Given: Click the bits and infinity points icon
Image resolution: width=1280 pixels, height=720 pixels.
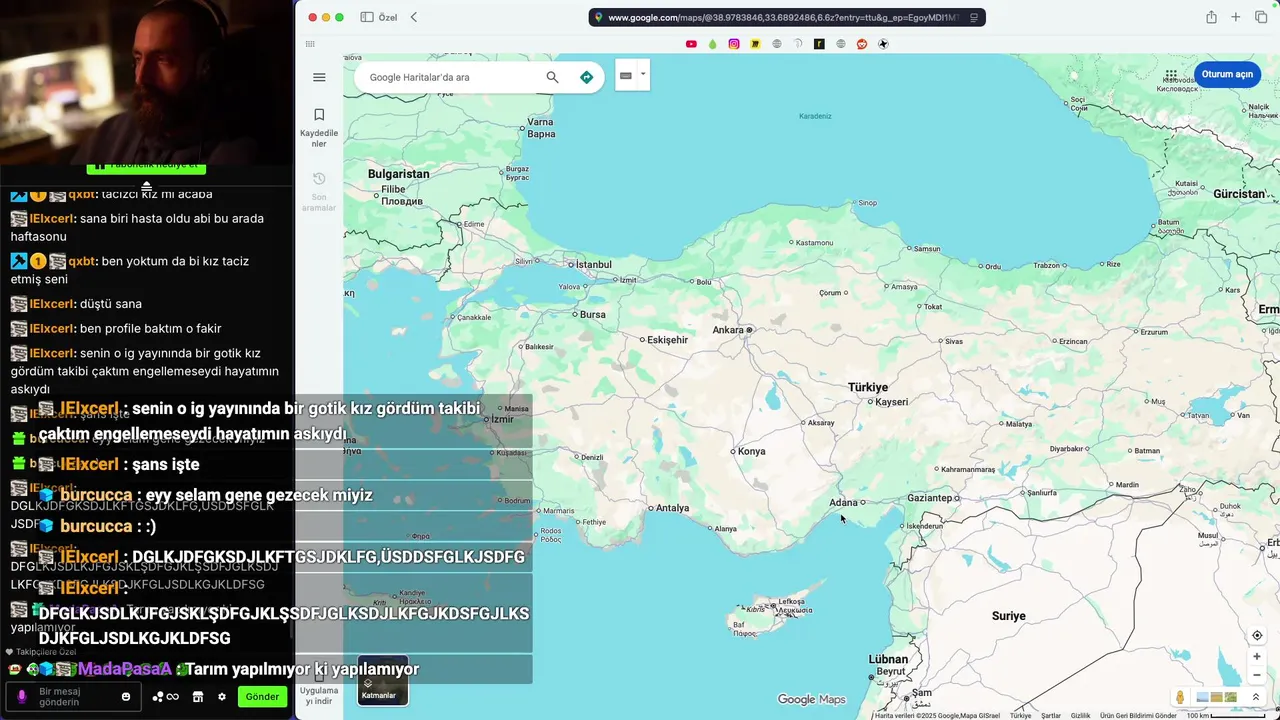Looking at the screenshot, I should [x=165, y=697].
